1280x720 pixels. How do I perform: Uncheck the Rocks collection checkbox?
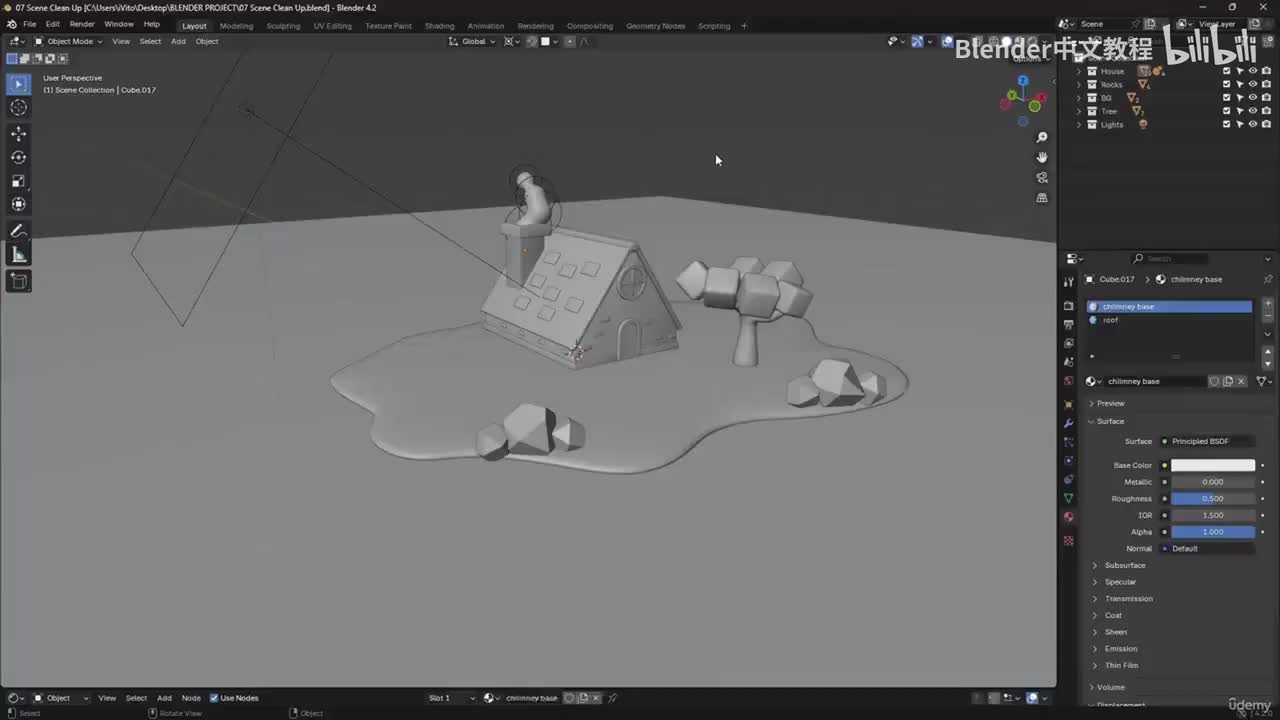point(1227,84)
